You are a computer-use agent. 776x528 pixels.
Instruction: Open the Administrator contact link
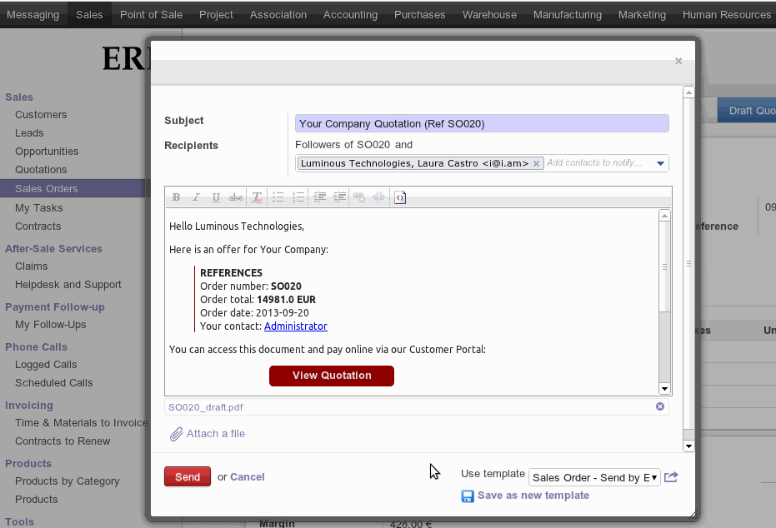295,326
